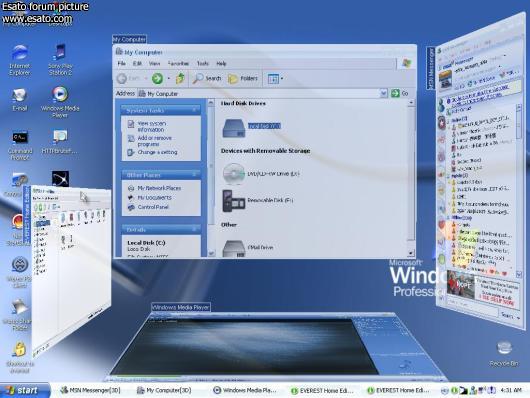Image resolution: width=530 pixels, height=398 pixels.
Task: Expand the Address bar dropdown arrow
Action: click(x=383, y=93)
